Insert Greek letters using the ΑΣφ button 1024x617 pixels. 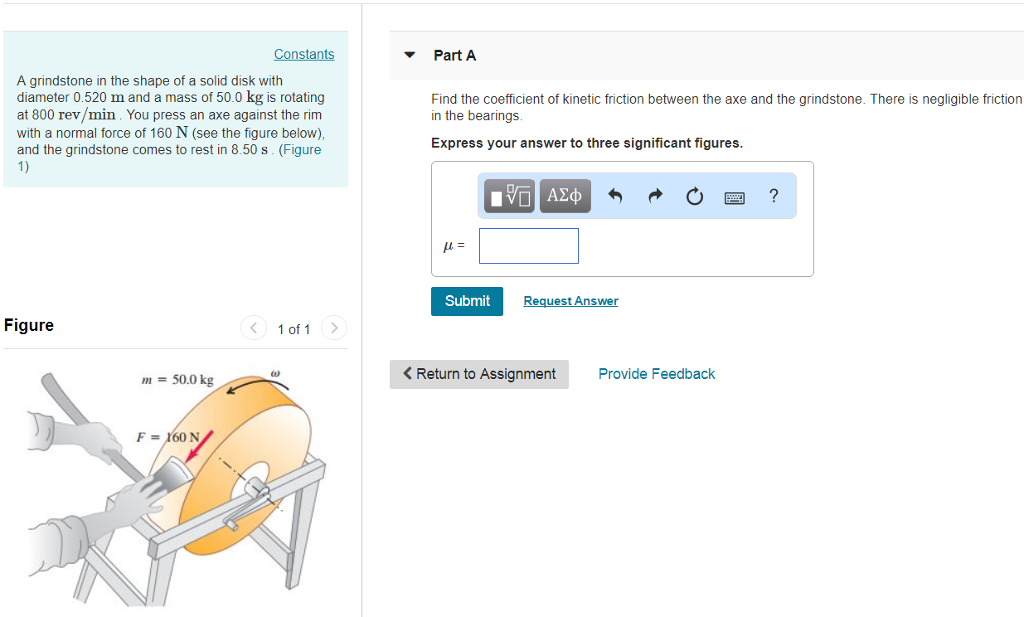564,196
